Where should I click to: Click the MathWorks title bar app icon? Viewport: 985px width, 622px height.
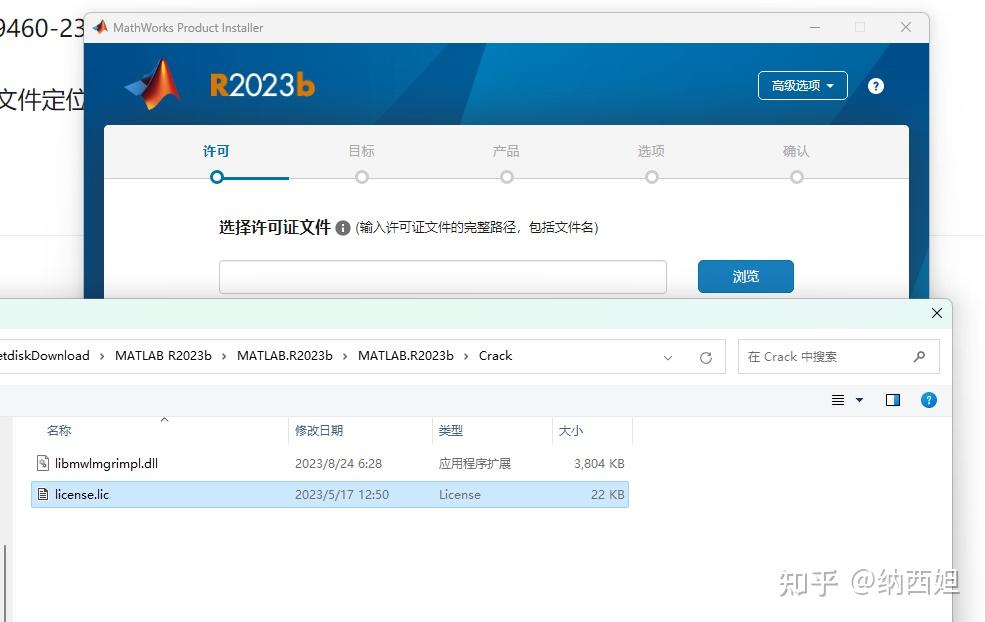pyautogui.click(x=101, y=27)
